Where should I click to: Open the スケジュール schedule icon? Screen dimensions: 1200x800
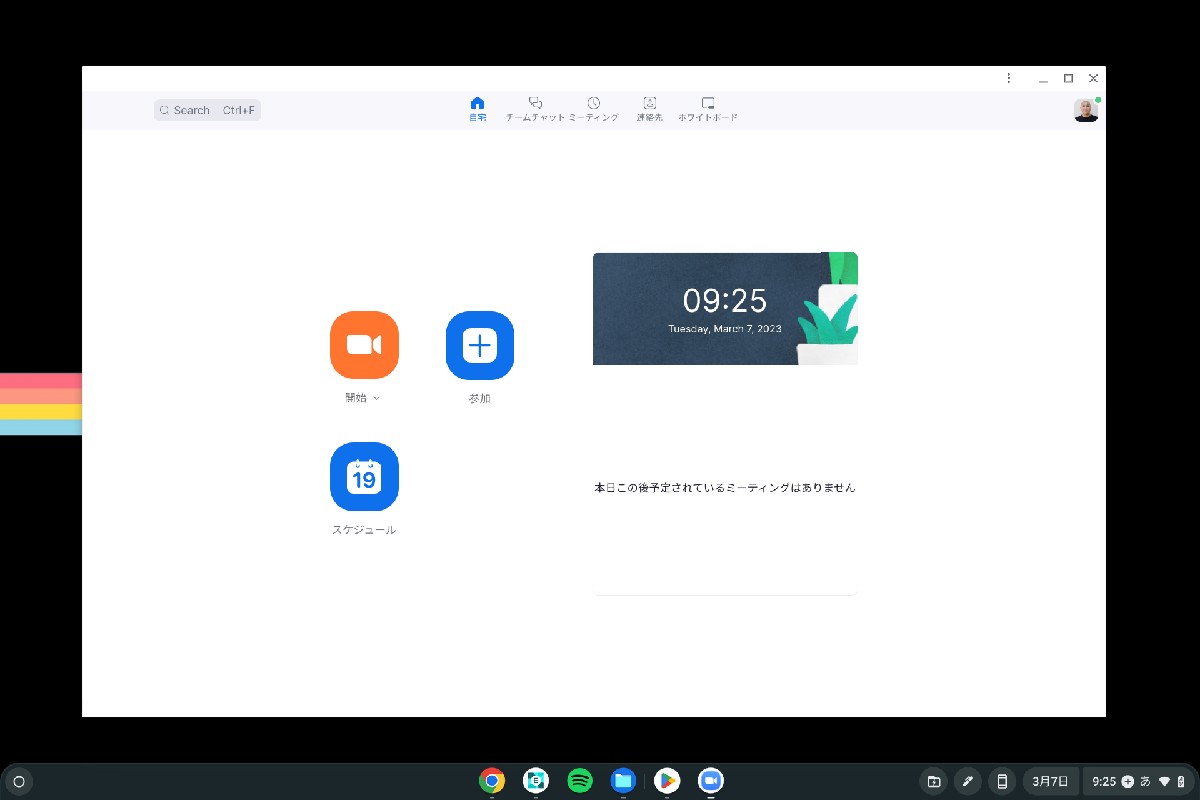(364, 477)
